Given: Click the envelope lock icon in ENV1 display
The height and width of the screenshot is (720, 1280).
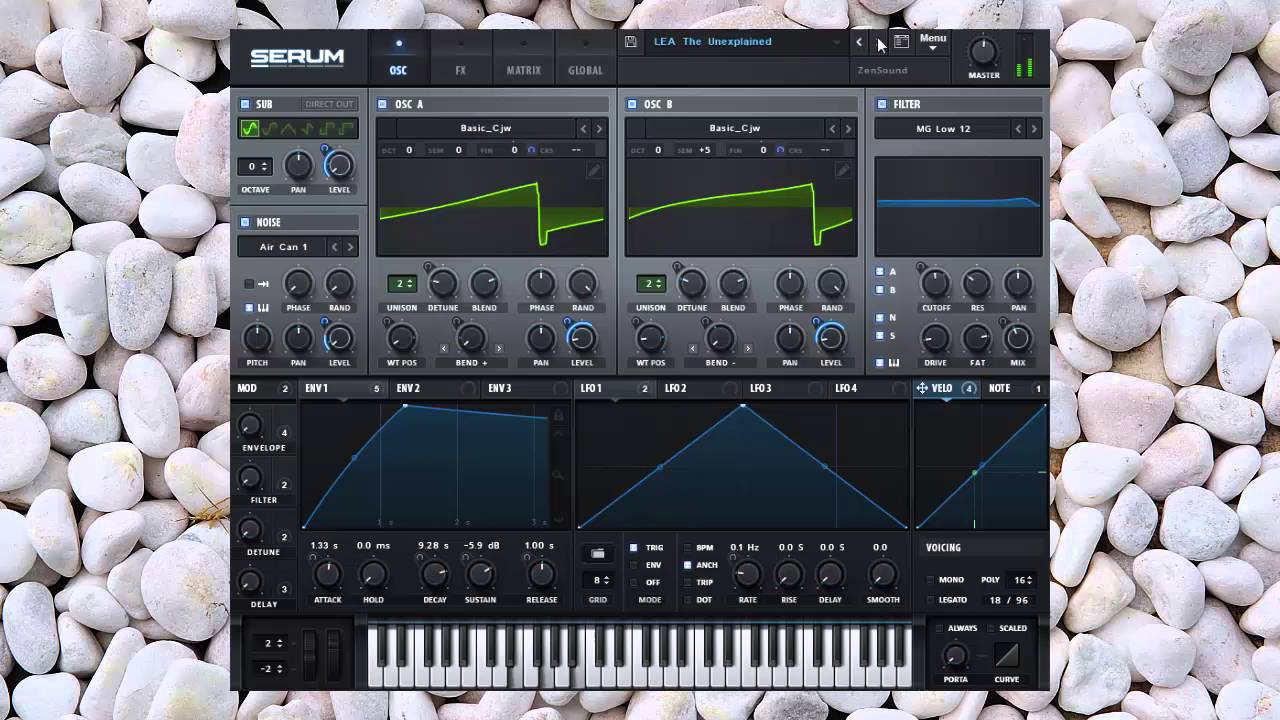Looking at the screenshot, I should [x=558, y=415].
